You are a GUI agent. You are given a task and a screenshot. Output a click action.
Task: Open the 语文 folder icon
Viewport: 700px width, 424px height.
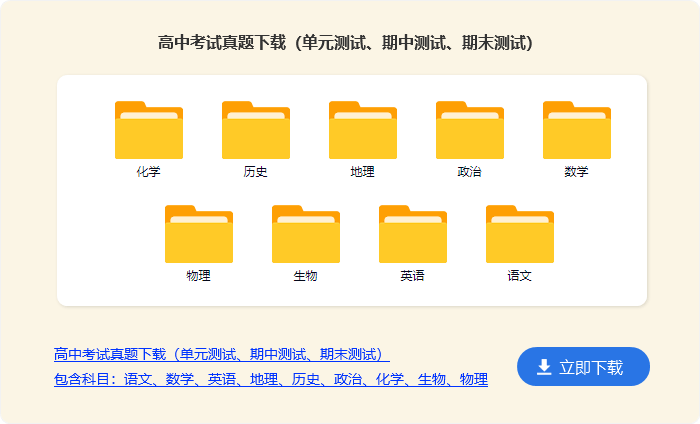(520, 234)
